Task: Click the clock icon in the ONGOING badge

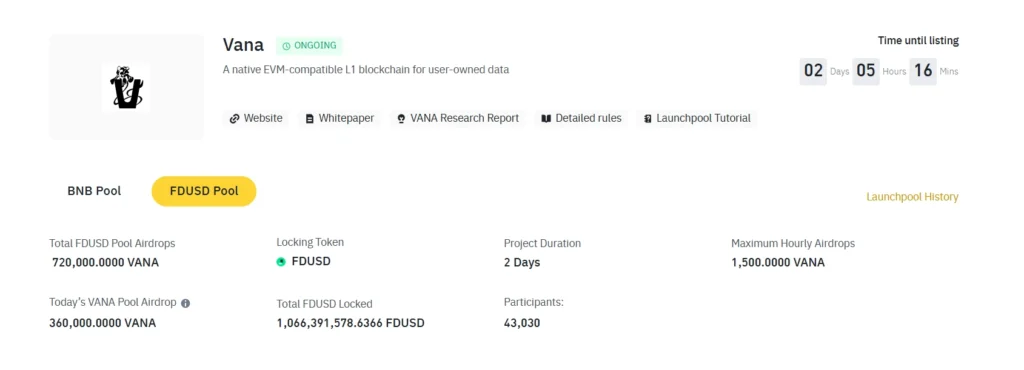Action: (x=286, y=46)
